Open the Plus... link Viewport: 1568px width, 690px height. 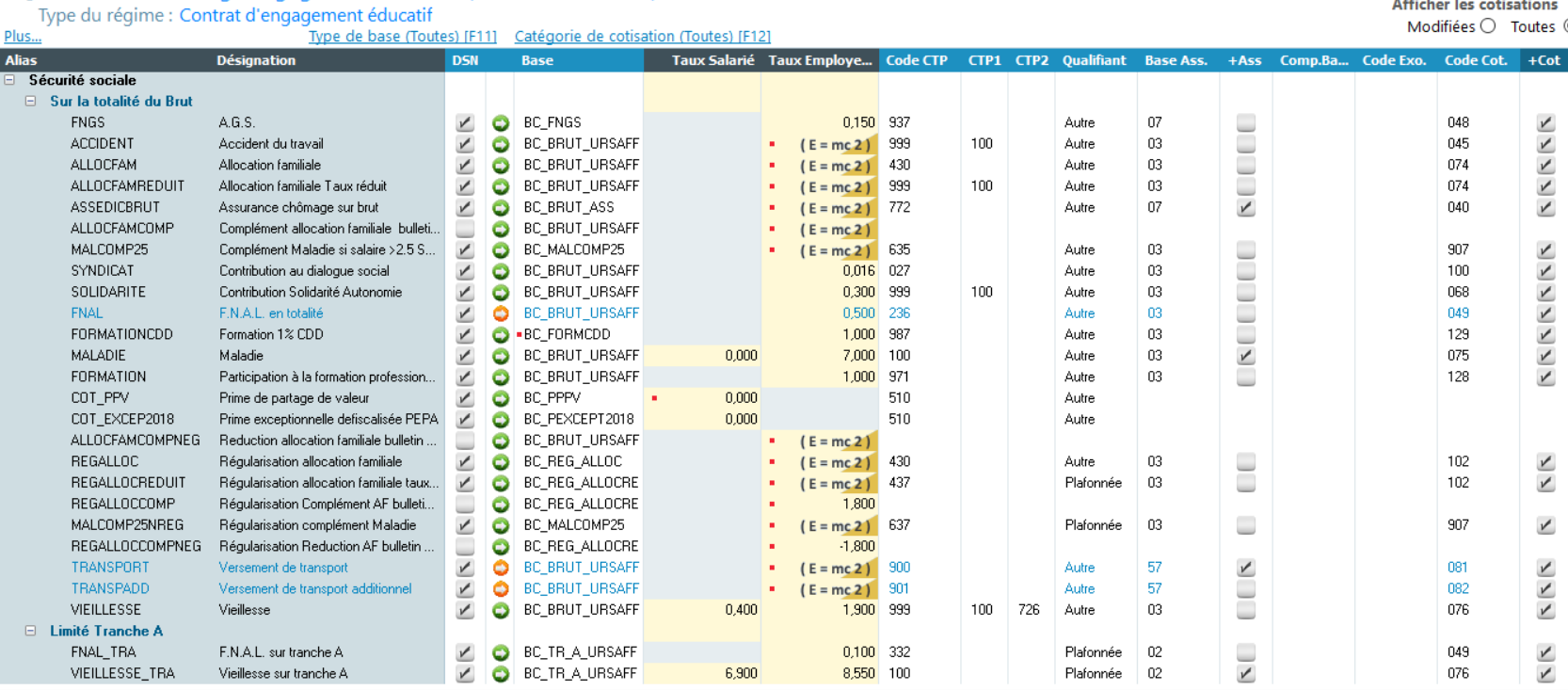23,36
